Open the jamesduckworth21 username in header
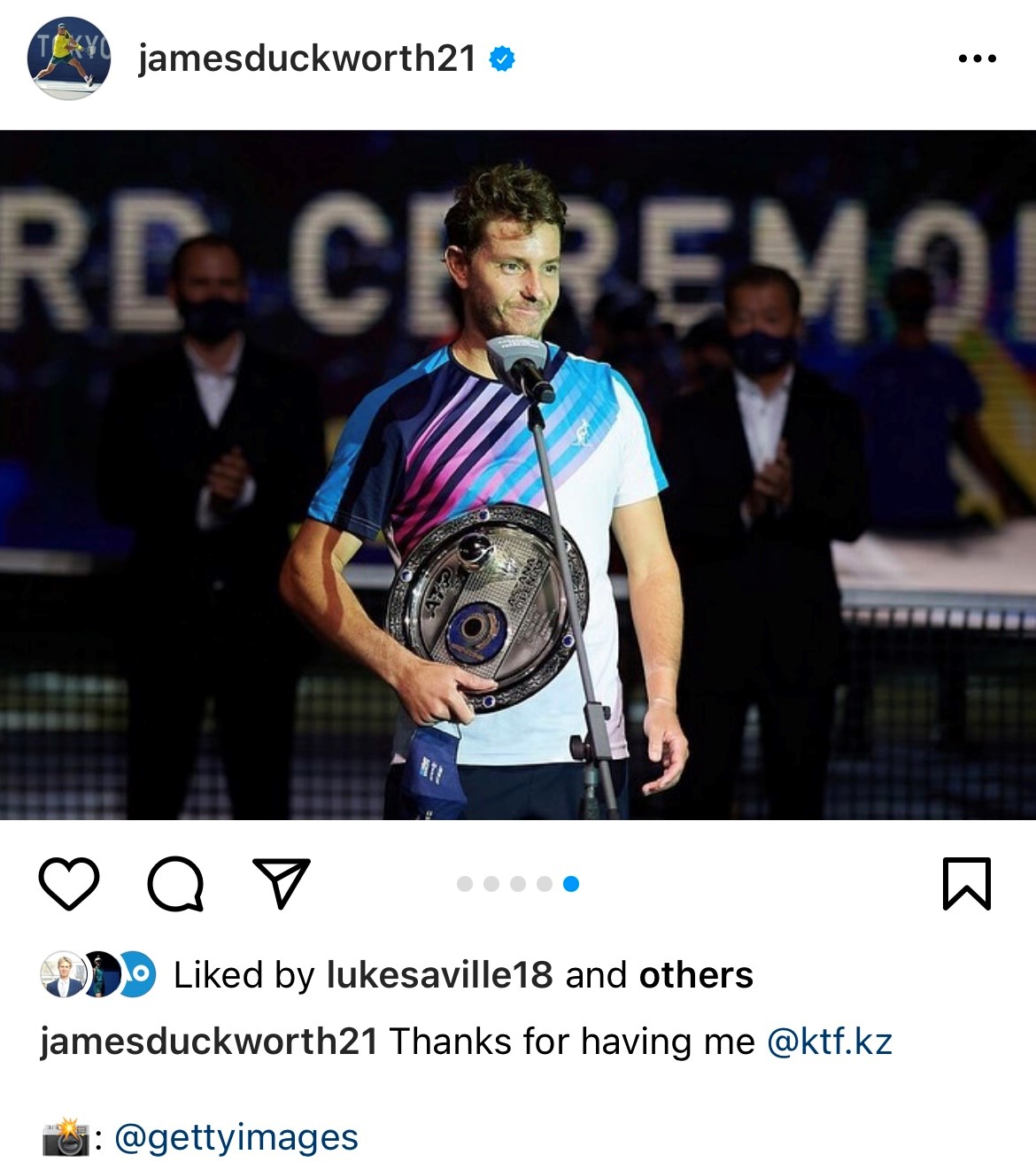This screenshot has height=1170, width=1036. tap(307, 58)
